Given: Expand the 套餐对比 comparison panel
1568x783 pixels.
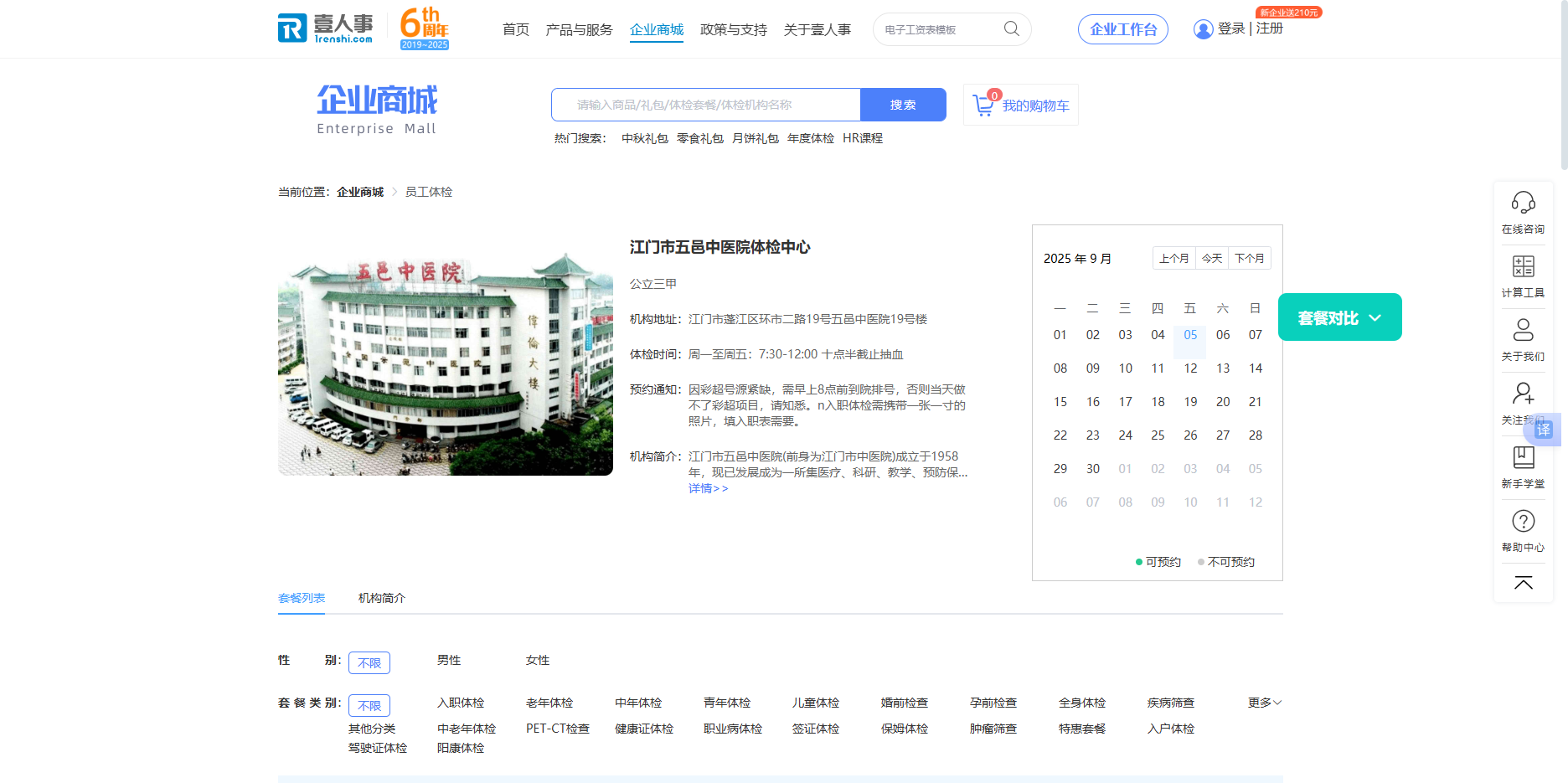Looking at the screenshot, I should (x=1339, y=317).
